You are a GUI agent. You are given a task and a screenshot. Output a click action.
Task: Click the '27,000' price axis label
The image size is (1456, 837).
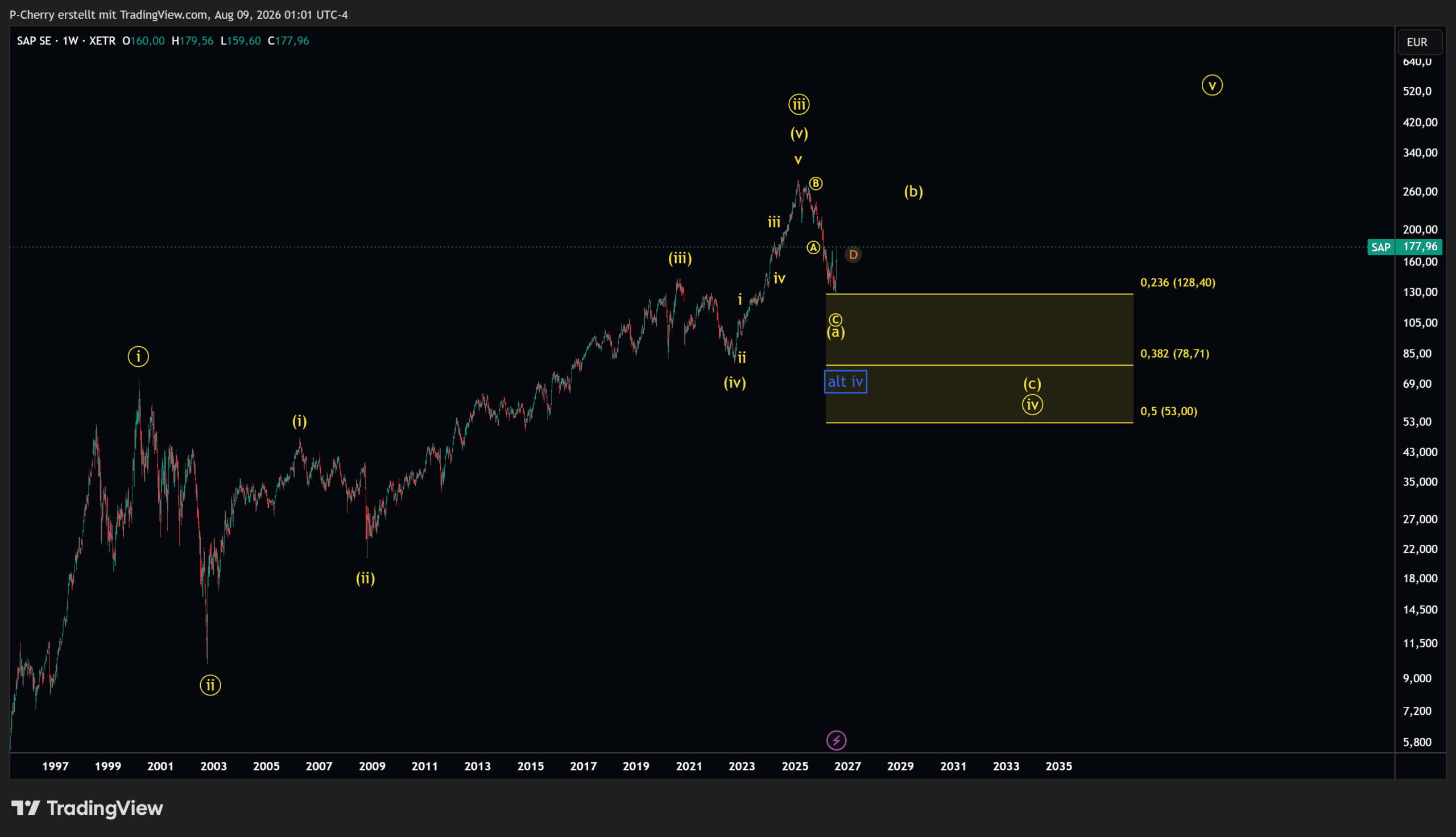pyautogui.click(x=1420, y=519)
